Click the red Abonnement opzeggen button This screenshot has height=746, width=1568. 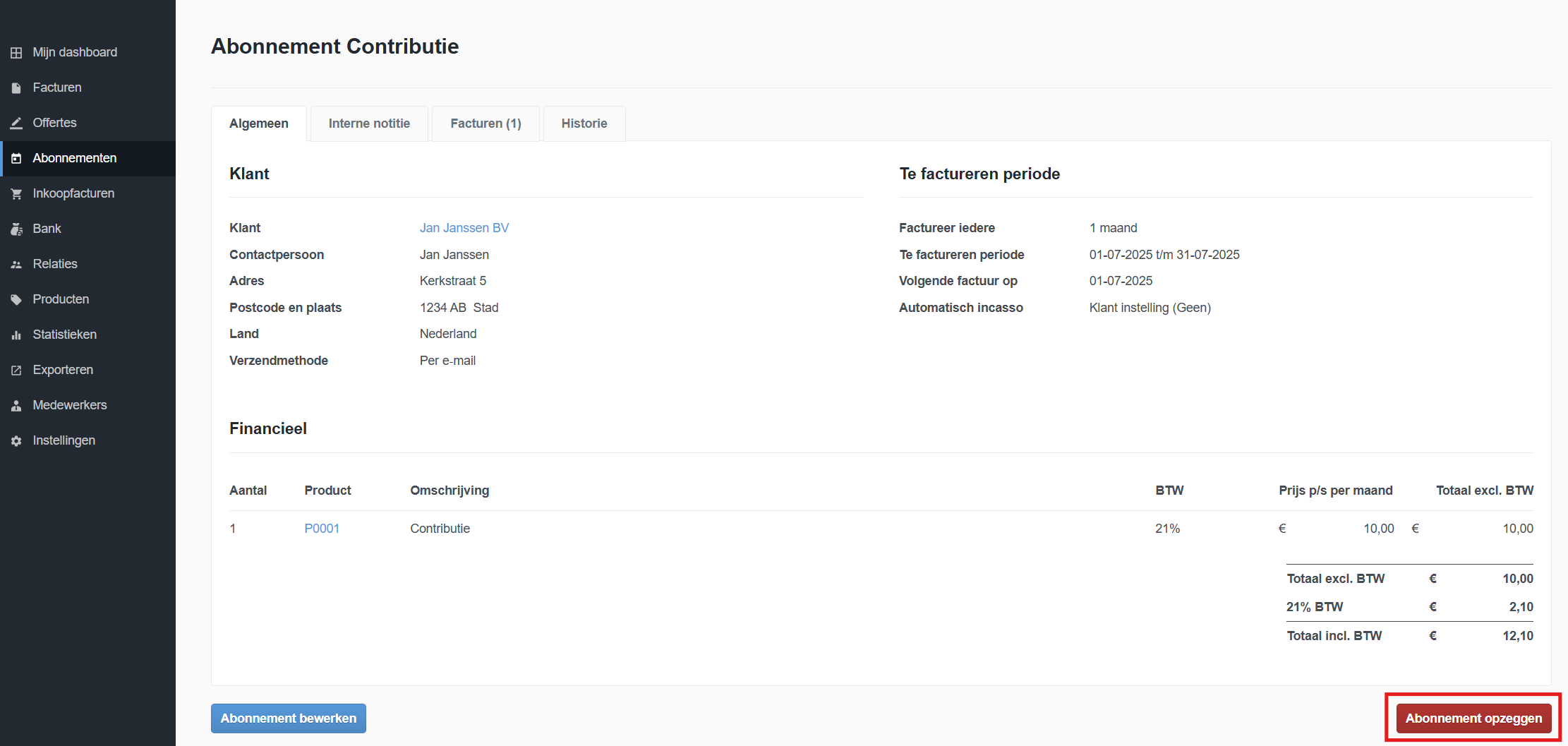click(x=1473, y=718)
